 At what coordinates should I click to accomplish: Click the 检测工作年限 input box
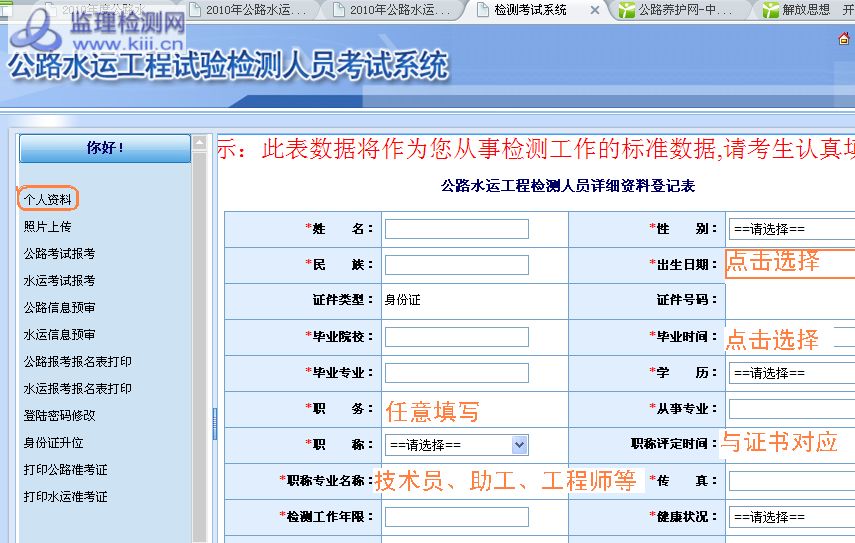pos(456,517)
